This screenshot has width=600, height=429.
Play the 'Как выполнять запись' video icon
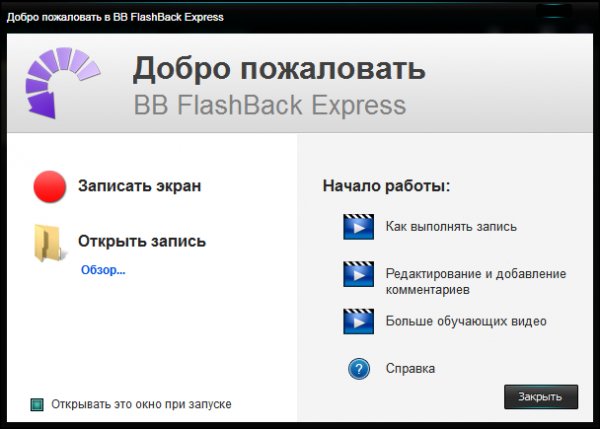358,227
